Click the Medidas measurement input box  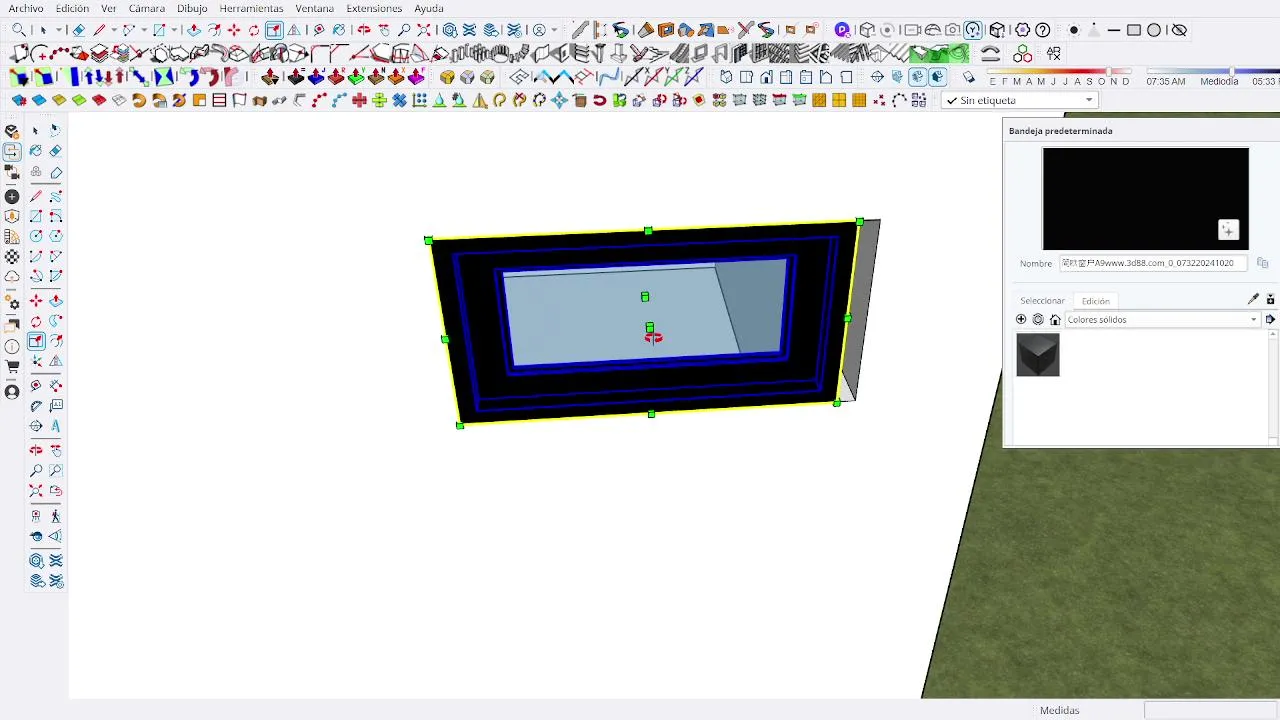coord(1211,710)
